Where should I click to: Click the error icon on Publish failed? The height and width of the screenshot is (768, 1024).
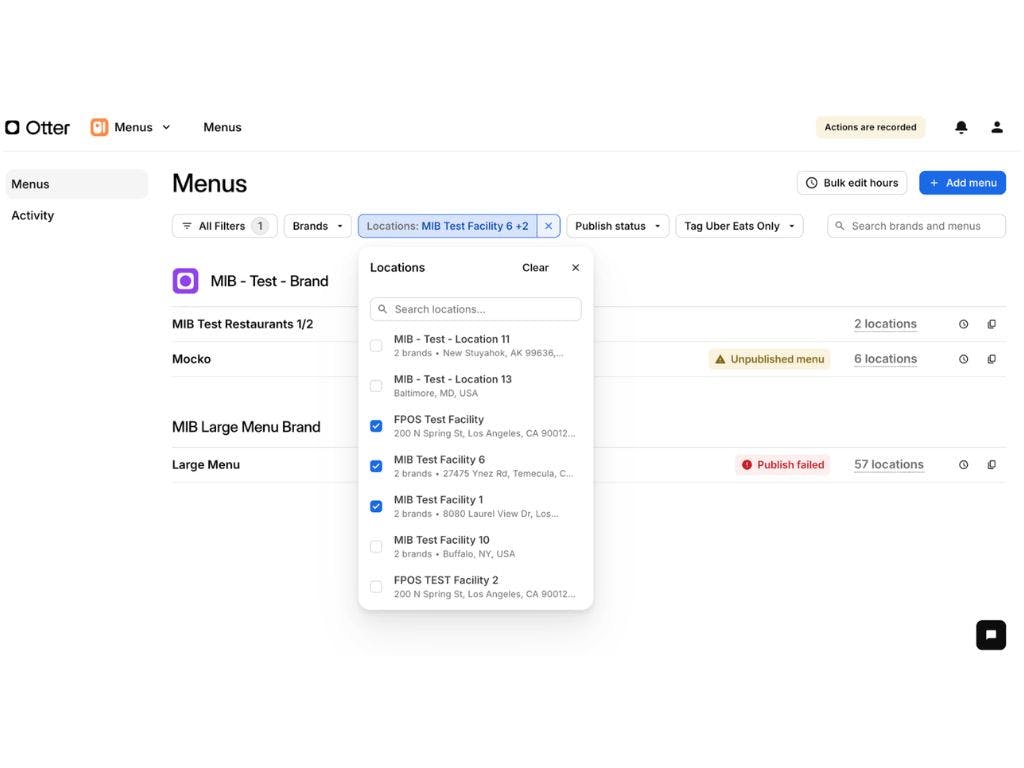[x=747, y=465]
